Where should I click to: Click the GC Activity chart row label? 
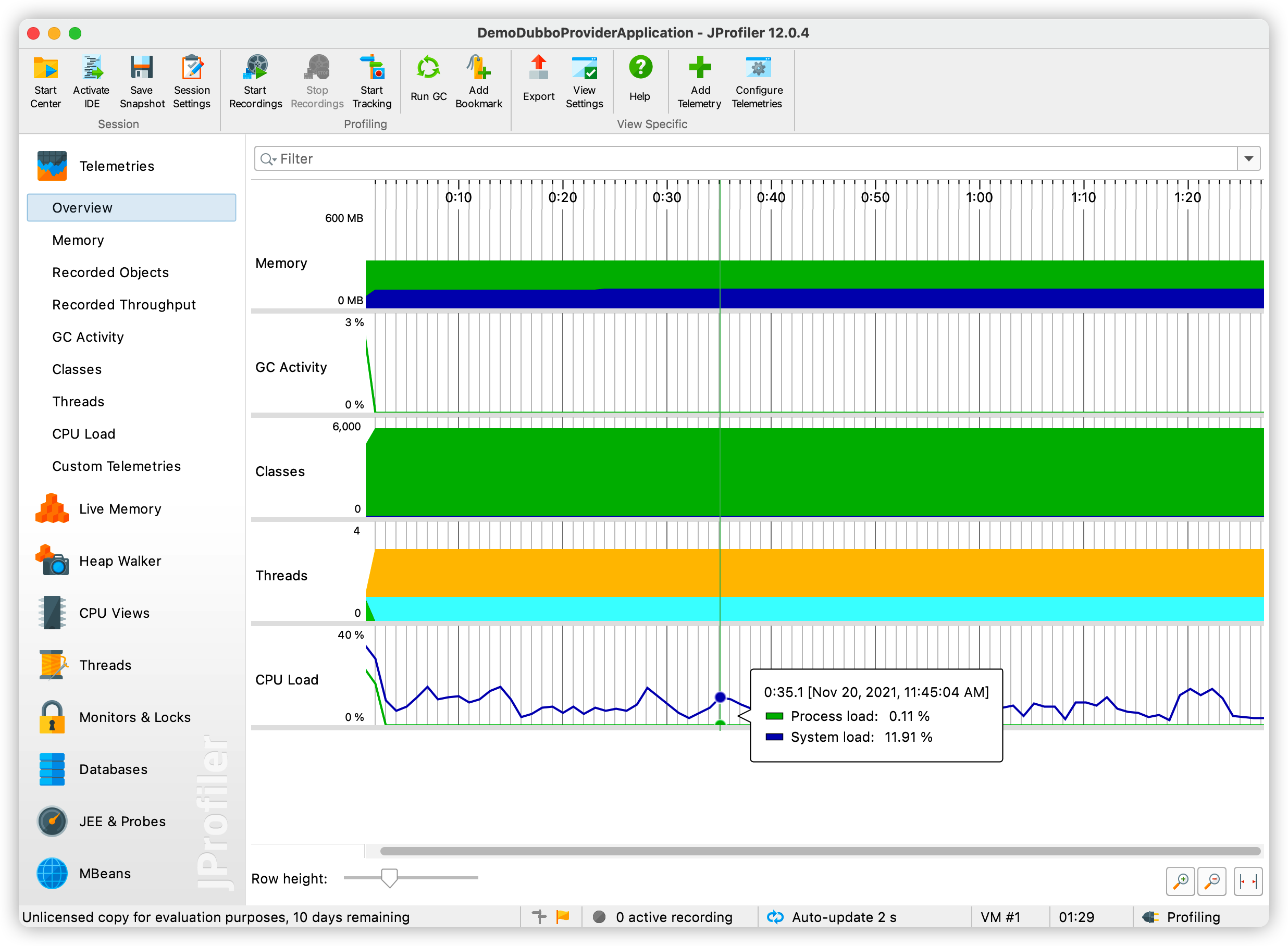point(291,367)
